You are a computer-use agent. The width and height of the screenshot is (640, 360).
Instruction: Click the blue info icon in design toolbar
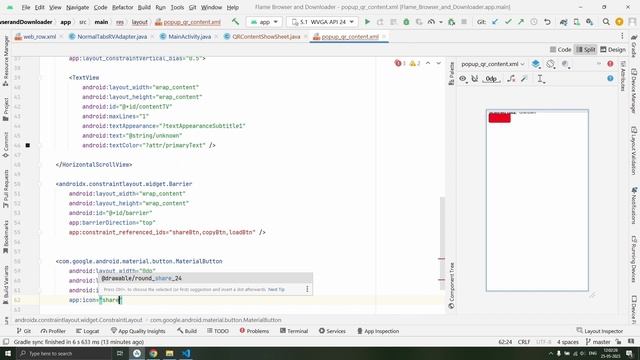610,78
